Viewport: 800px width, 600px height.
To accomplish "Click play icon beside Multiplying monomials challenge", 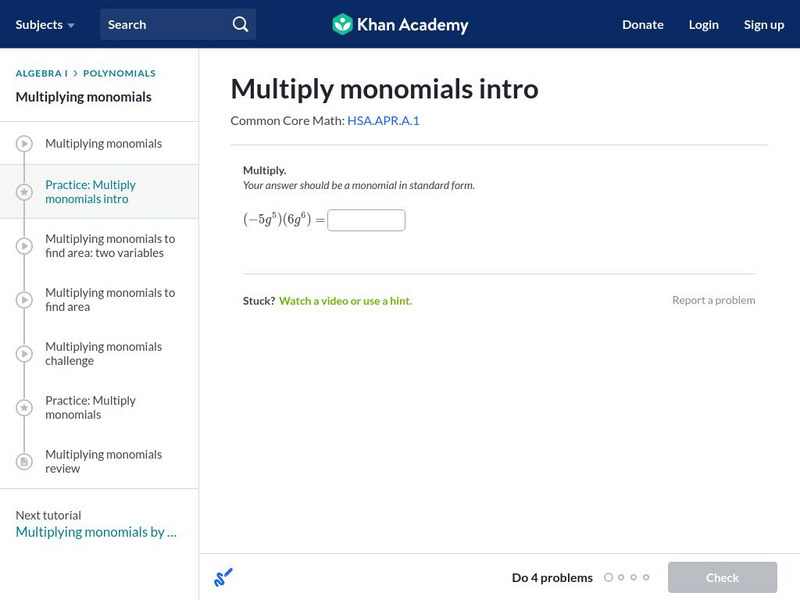I will tap(24, 354).
